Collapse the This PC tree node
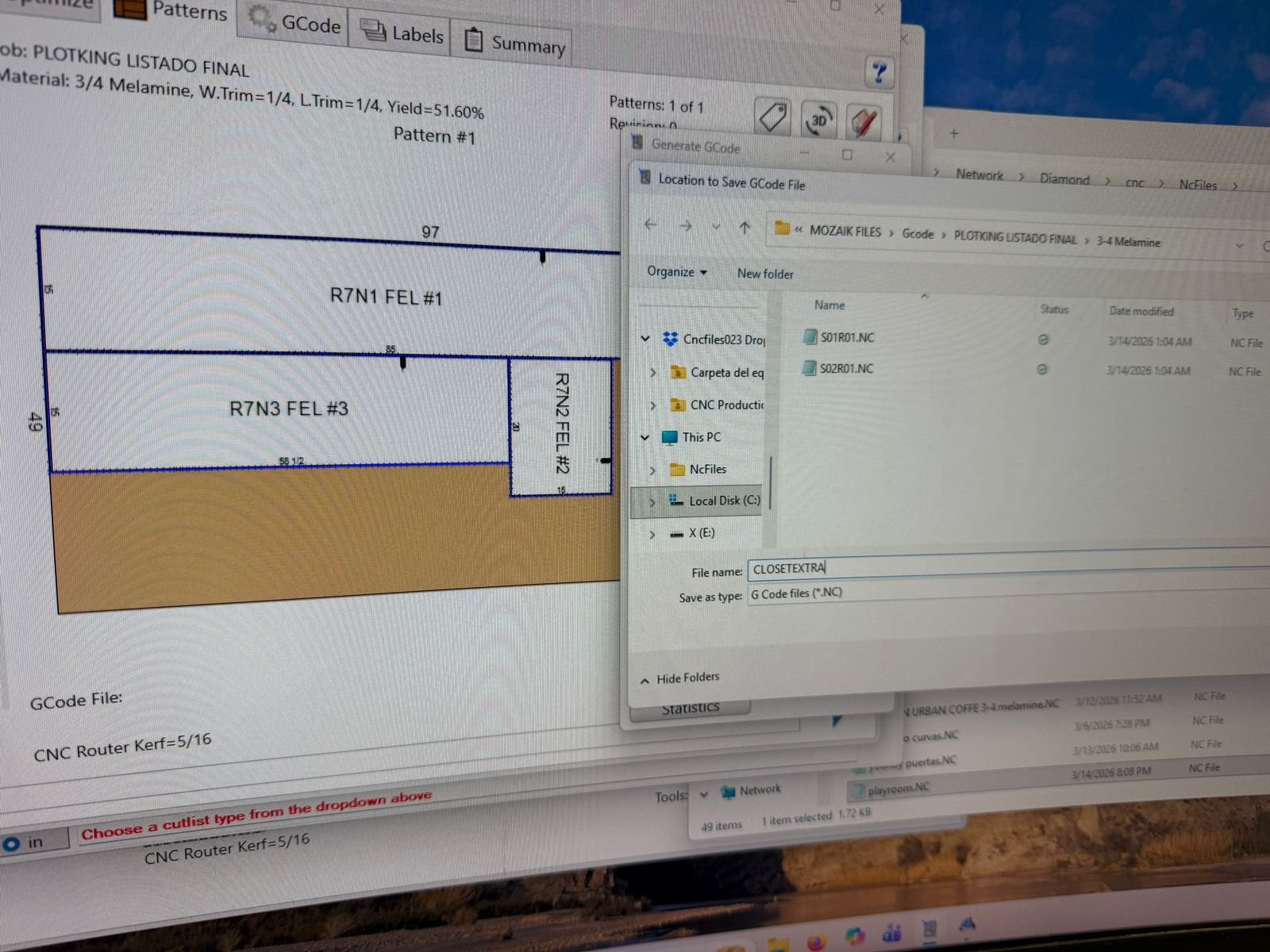Screen dimensions: 1270x952 pyautogui.click(x=645, y=437)
